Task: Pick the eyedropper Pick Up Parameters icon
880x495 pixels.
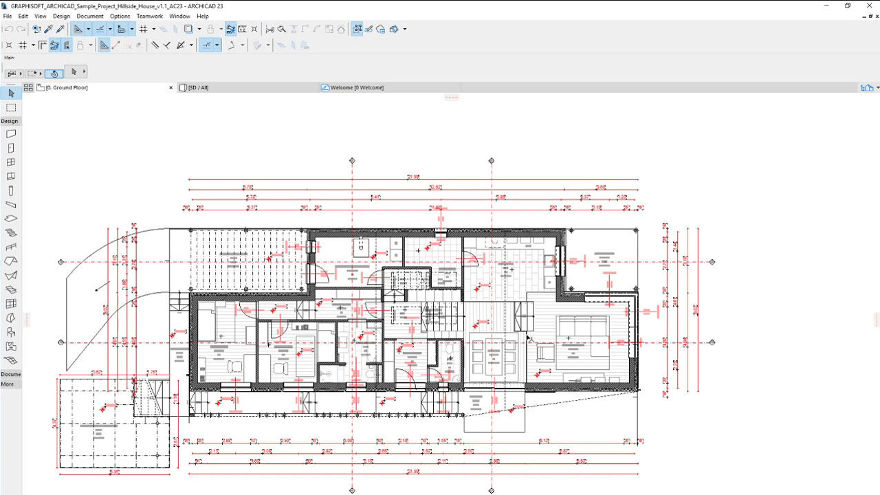Action: click(x=48, y=30)
